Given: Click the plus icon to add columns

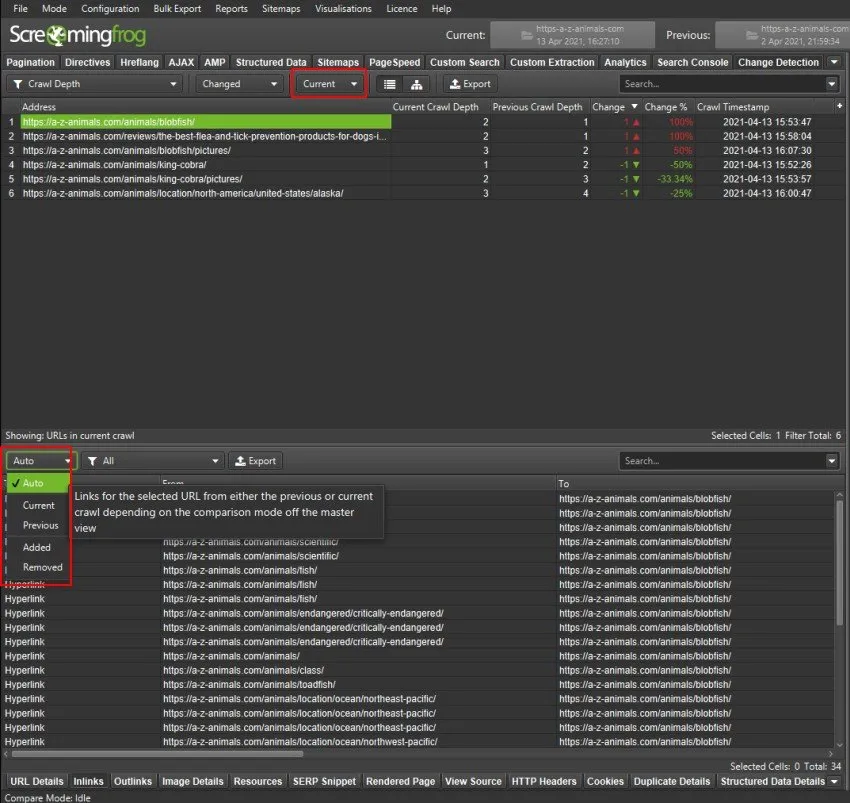Looking at the screenshot, I should click(840, 107).
